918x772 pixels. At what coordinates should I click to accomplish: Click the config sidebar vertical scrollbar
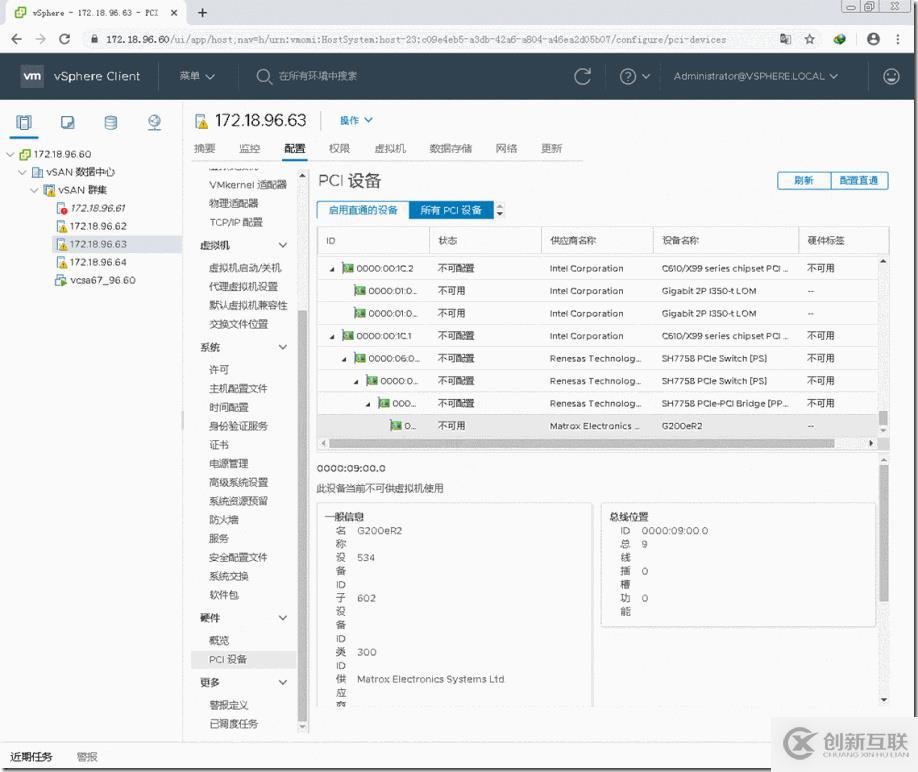302,515
